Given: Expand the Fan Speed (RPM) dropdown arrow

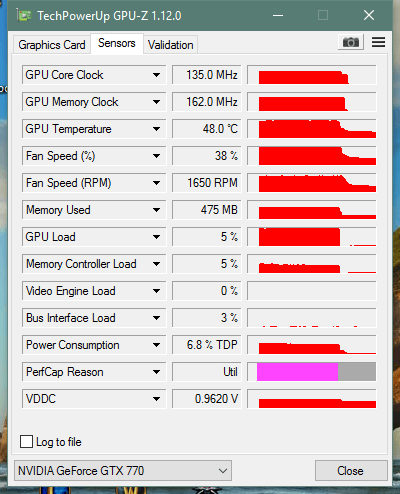Looking at the screenshot, I should click(156, 183).
